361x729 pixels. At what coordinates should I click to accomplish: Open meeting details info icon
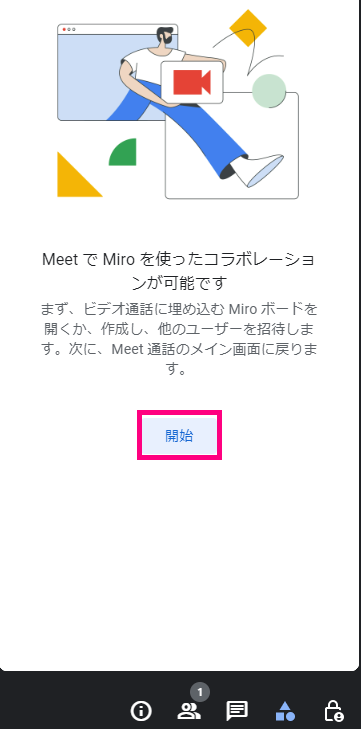click(141, 710)
